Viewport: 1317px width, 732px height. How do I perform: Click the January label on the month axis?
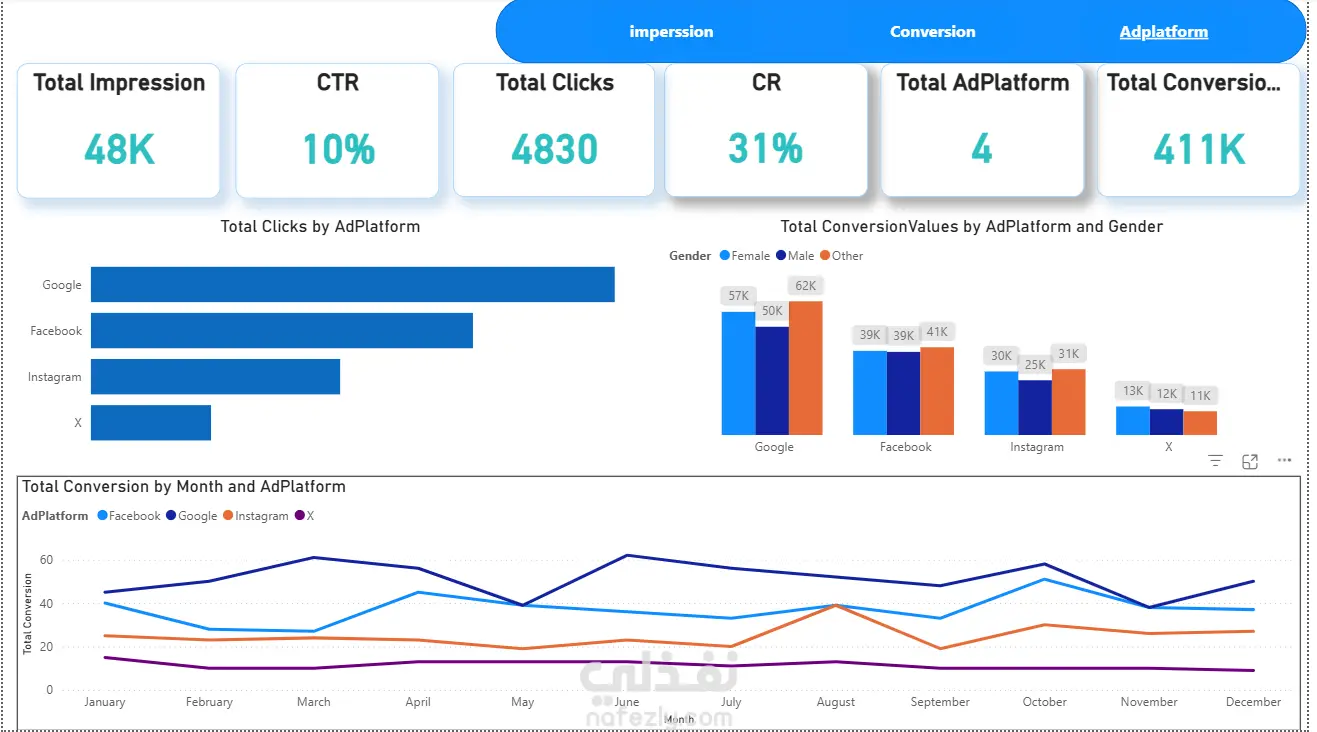tap(105, 702)
